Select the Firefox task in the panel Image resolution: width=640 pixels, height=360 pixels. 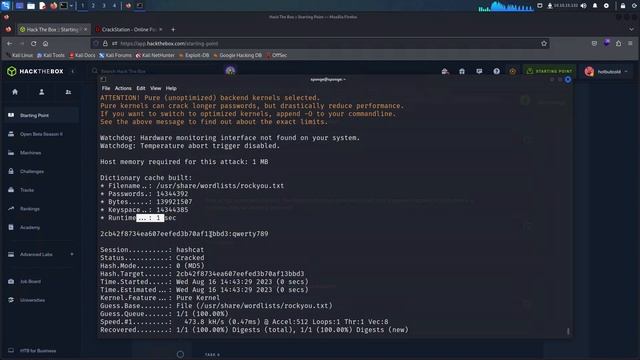[x=129, y=6]
